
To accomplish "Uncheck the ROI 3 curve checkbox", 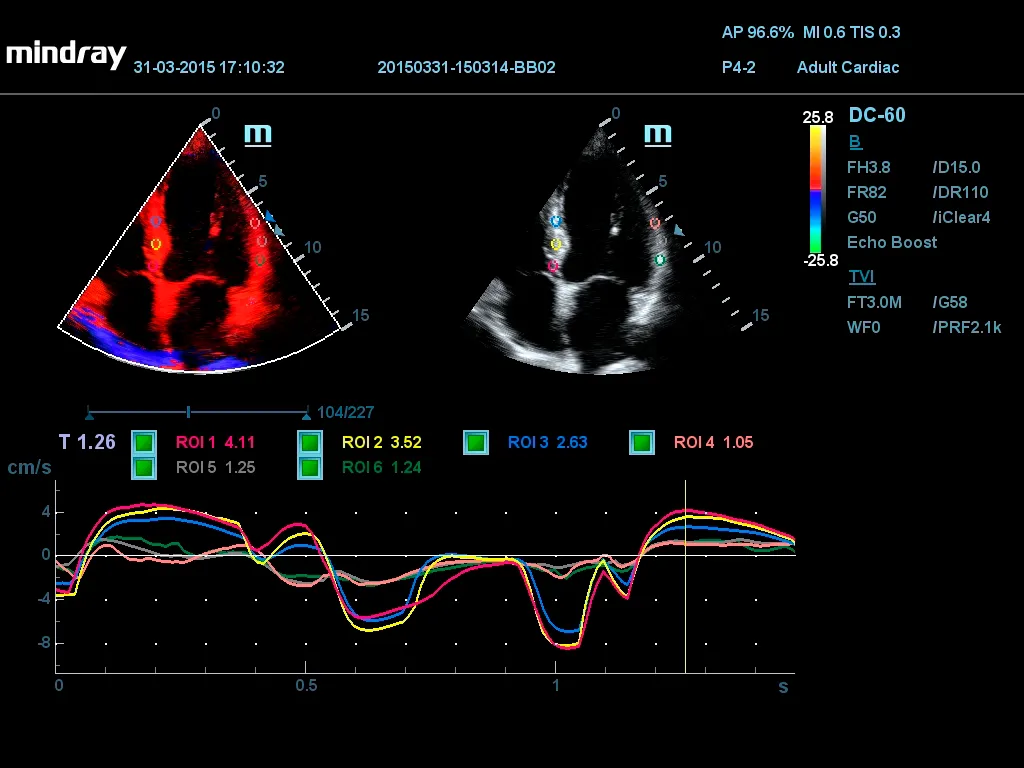I will (x=476, y=442).
